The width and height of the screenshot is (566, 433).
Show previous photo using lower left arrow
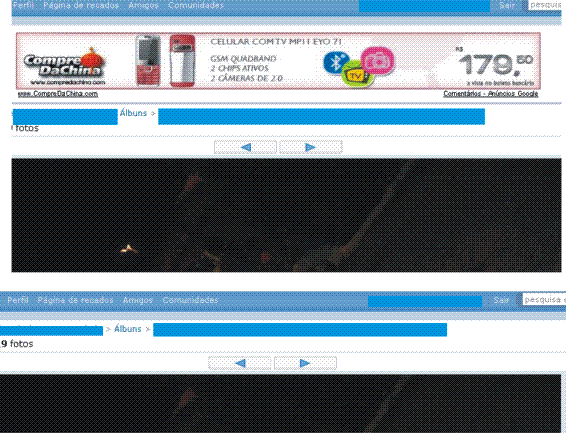pyautogui.click(x=240, y=363)
